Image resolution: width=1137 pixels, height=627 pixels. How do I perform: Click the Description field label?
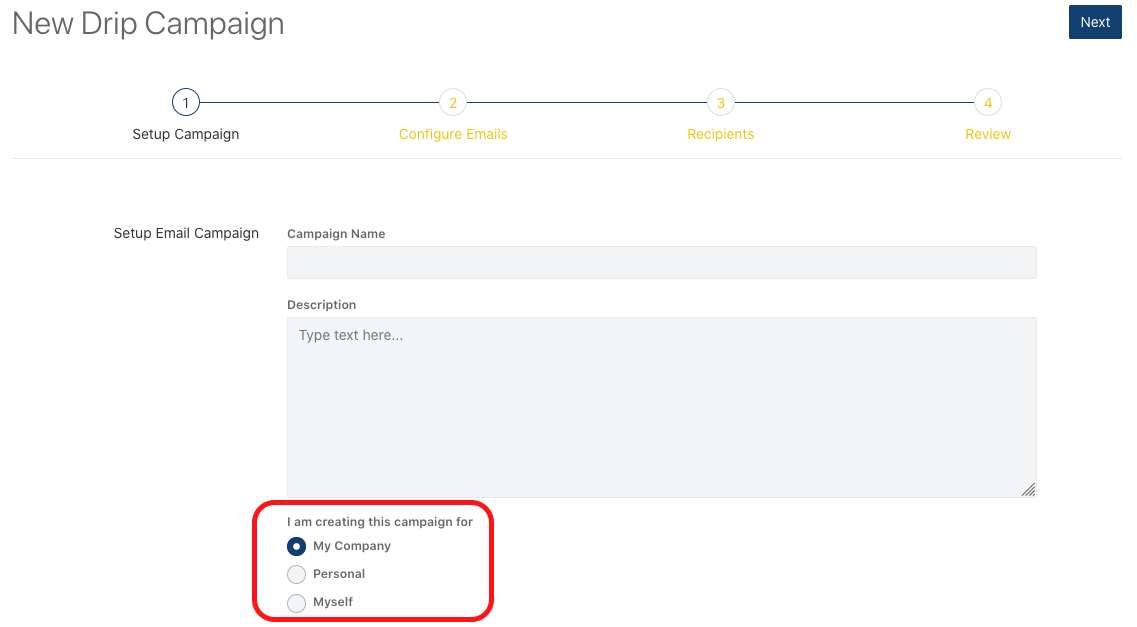point(321,304)
